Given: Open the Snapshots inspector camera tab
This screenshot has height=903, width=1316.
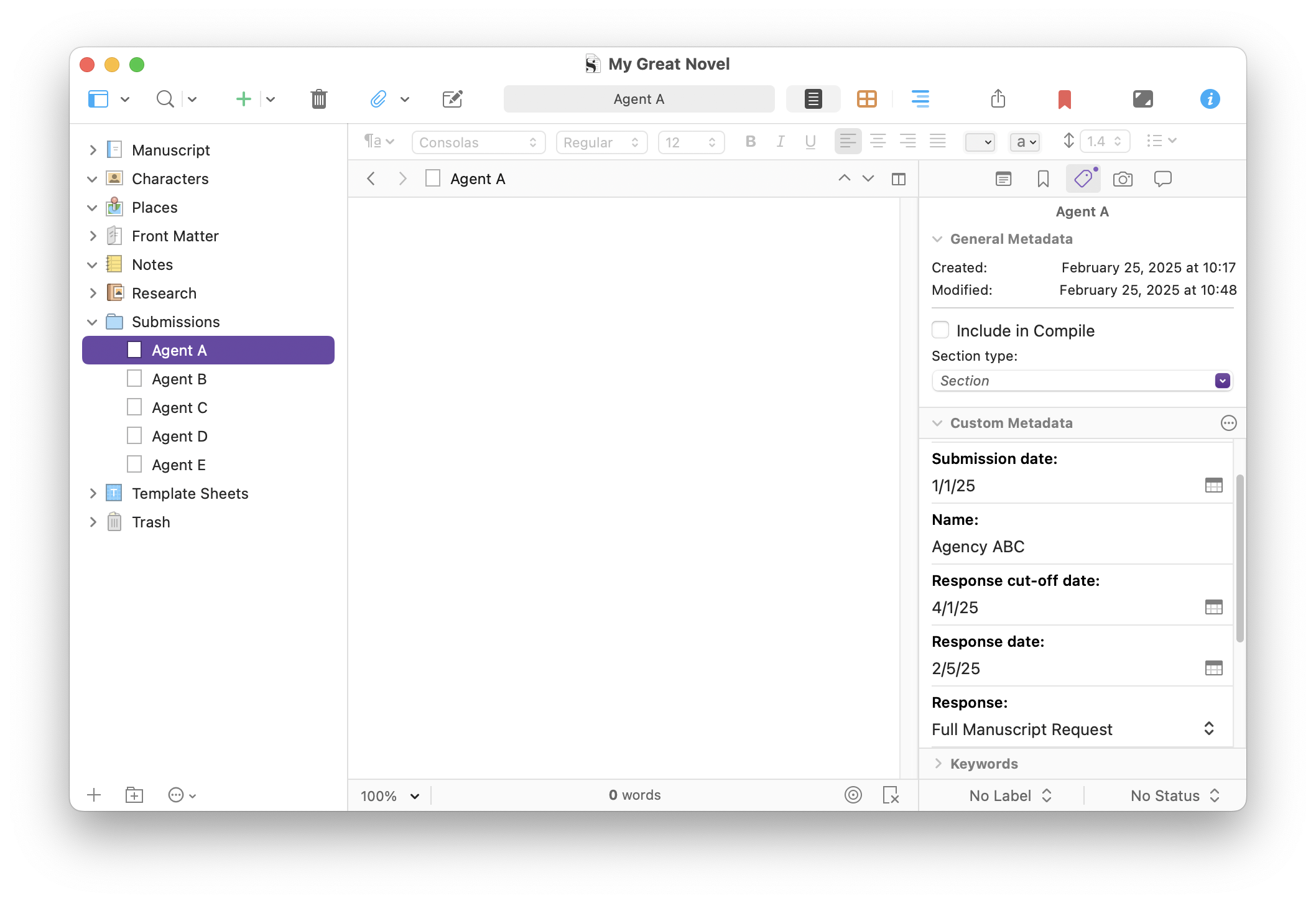Looking at the screenshot, I should pyautogui.click(x=1123, y=179).
